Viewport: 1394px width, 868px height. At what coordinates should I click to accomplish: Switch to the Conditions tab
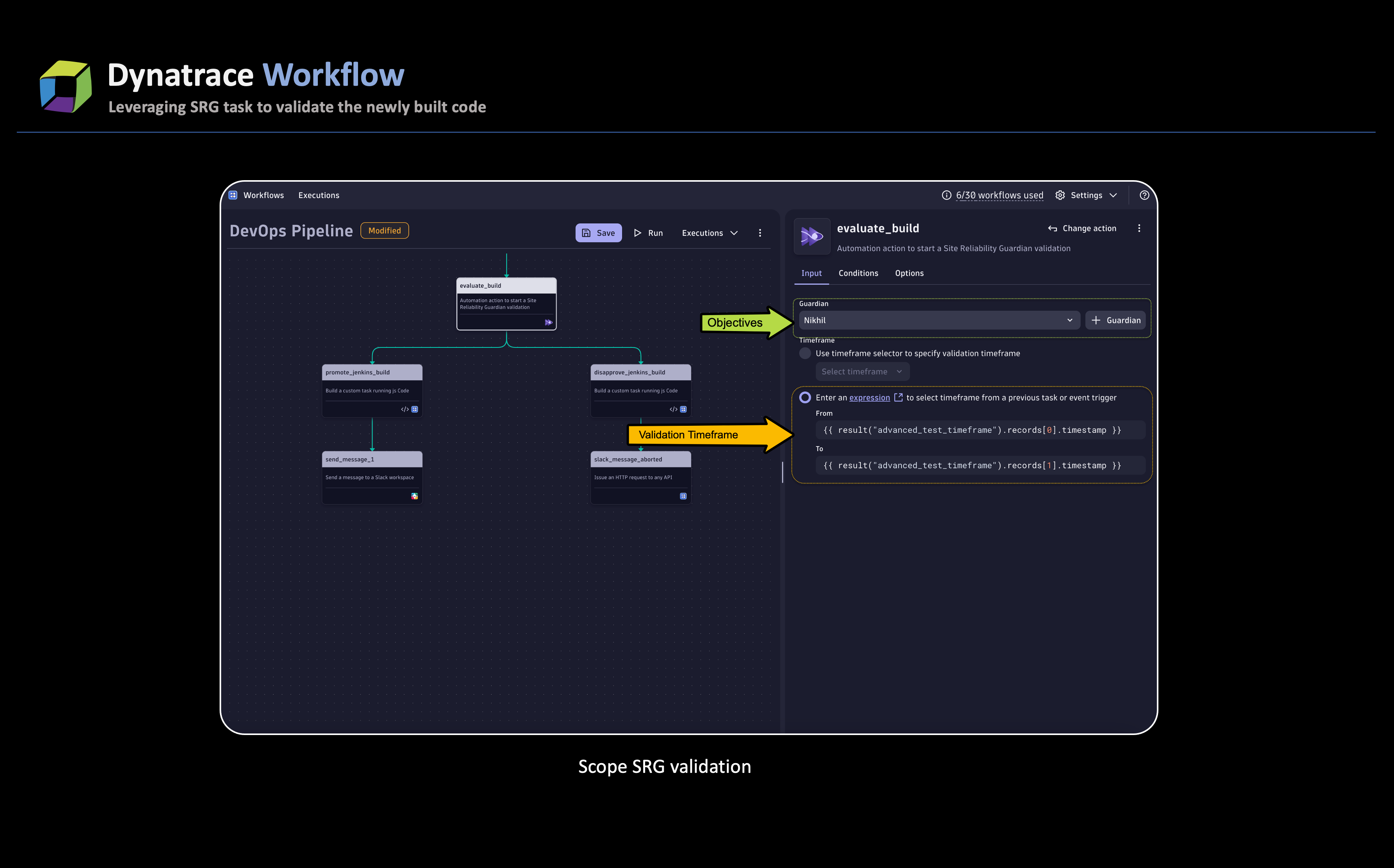point(858,273)
